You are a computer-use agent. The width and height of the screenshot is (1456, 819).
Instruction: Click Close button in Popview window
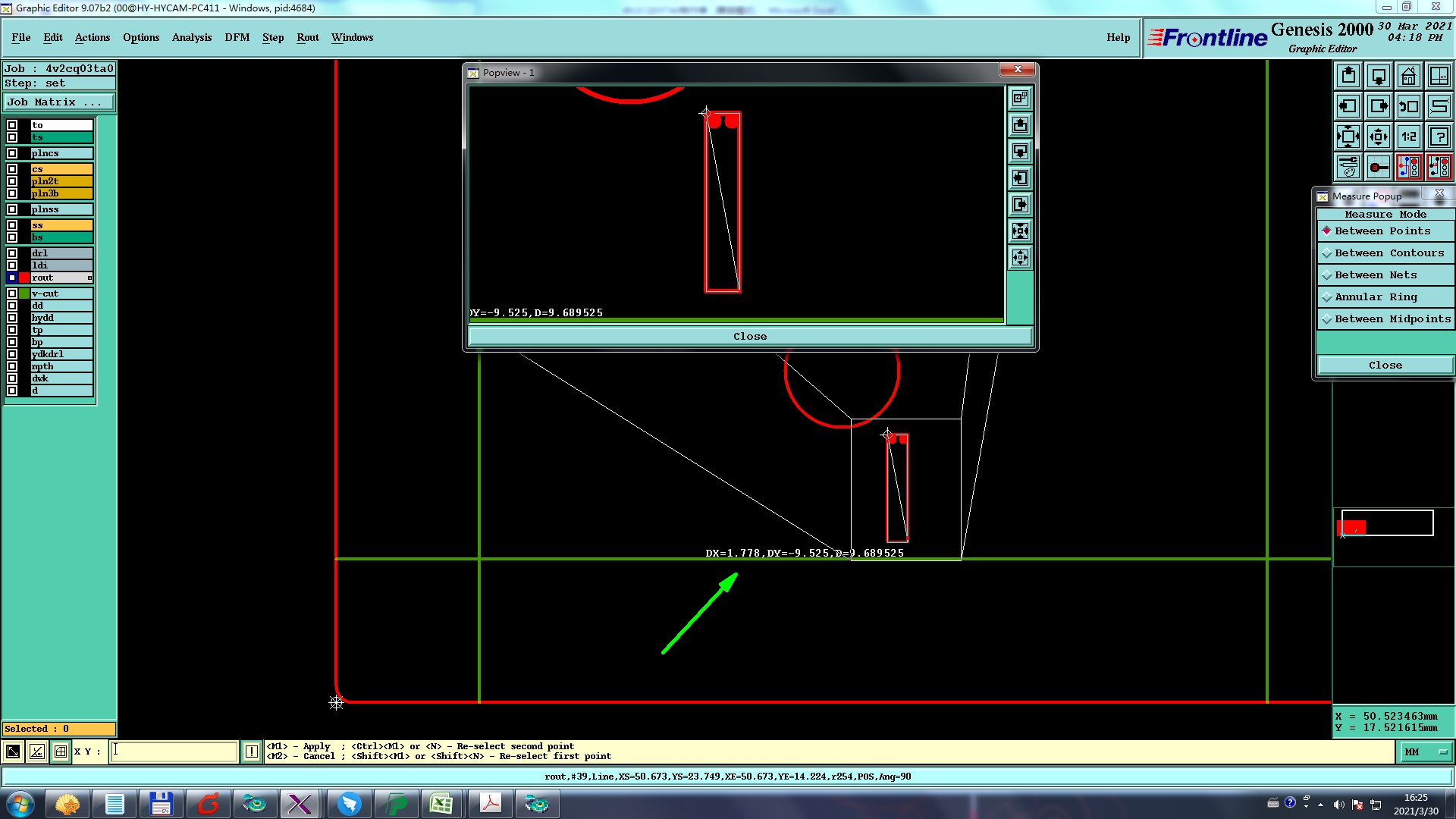(x=749, y=337)
